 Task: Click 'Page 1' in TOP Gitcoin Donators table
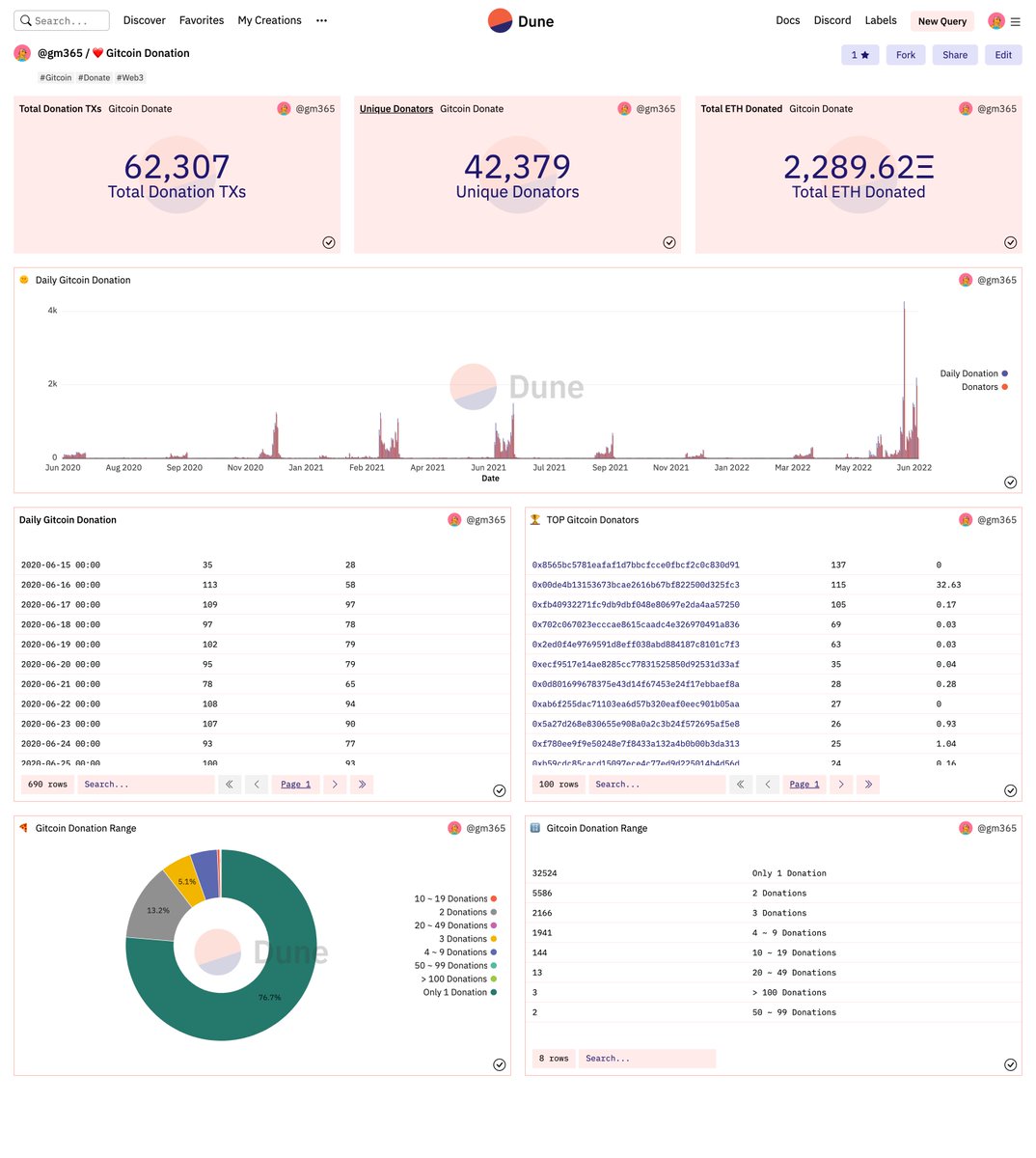tap(804, 785)
